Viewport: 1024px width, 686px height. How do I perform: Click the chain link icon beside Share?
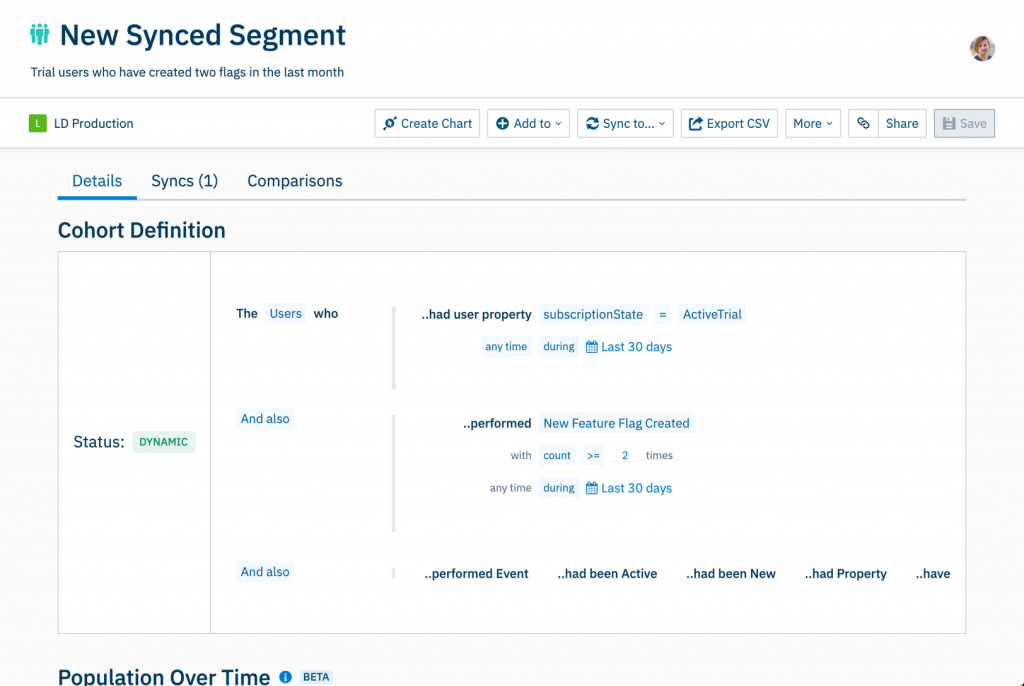coord(863,123)
